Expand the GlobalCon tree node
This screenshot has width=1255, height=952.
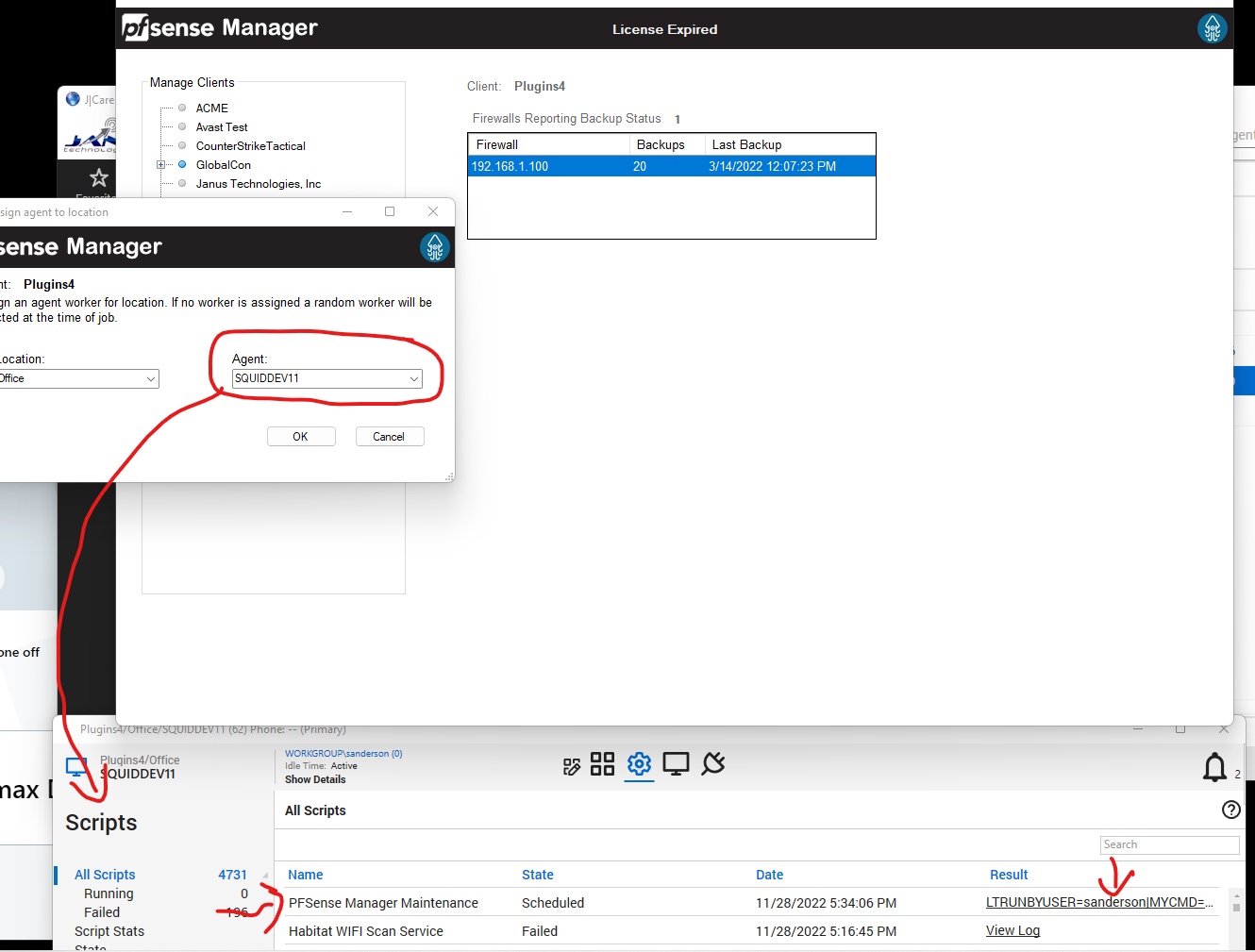pos(160,164)
